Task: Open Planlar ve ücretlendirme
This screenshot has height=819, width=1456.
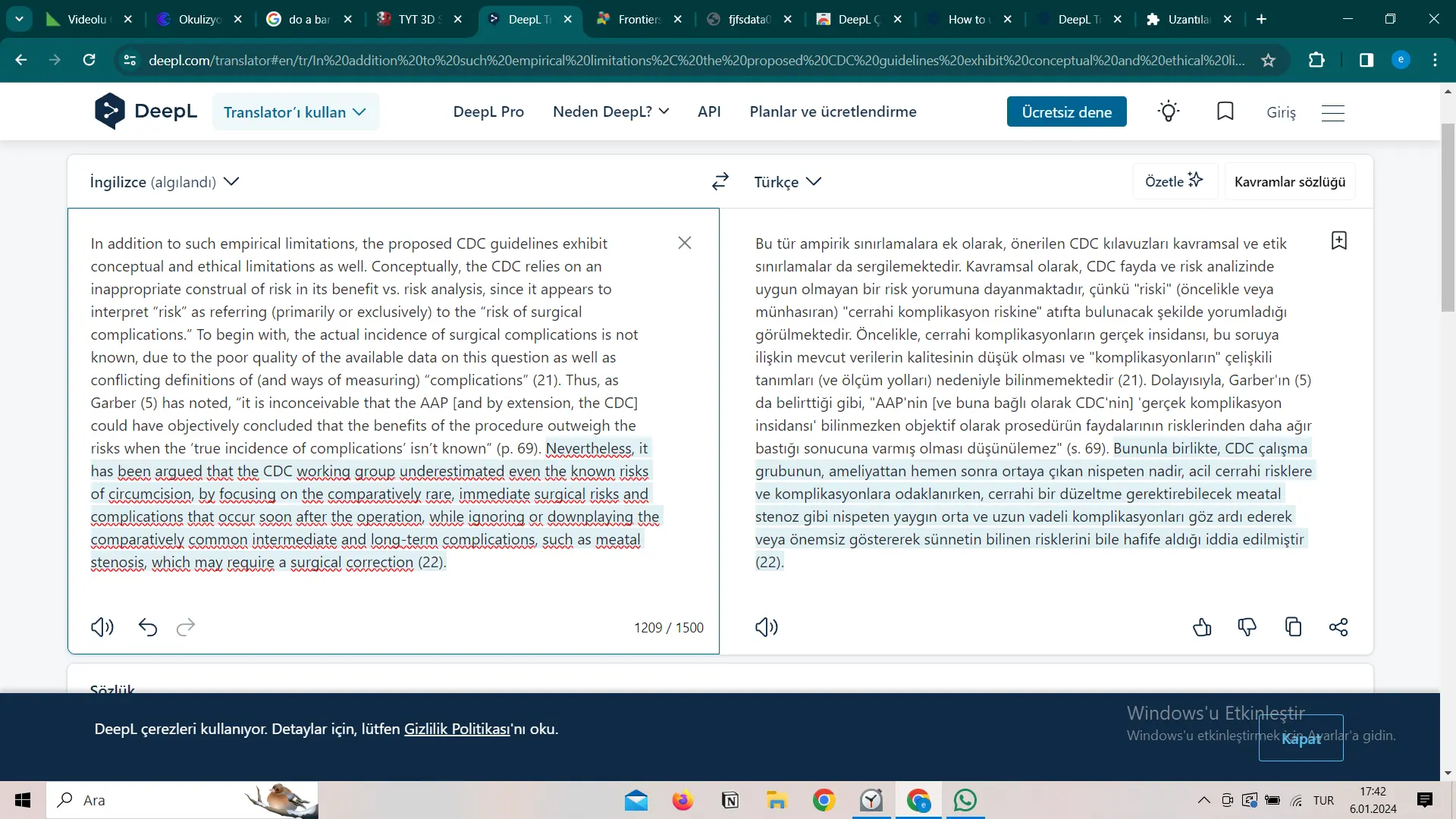Action: 833,111
